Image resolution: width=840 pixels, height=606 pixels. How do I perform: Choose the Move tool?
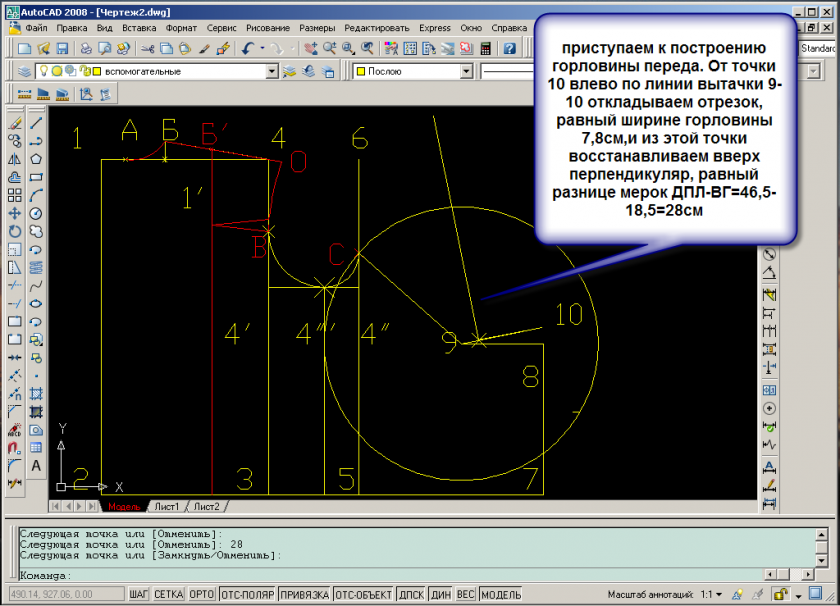[x=15, y=213]
